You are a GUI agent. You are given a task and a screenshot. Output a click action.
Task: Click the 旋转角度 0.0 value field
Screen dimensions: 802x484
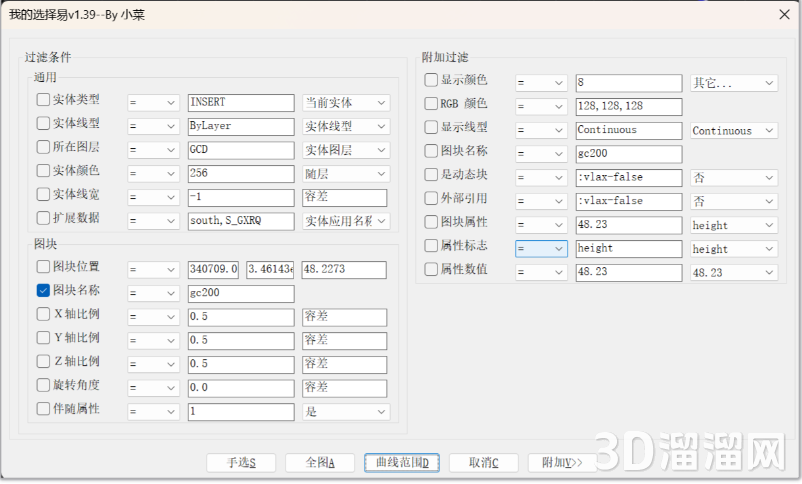click(241, 388)
